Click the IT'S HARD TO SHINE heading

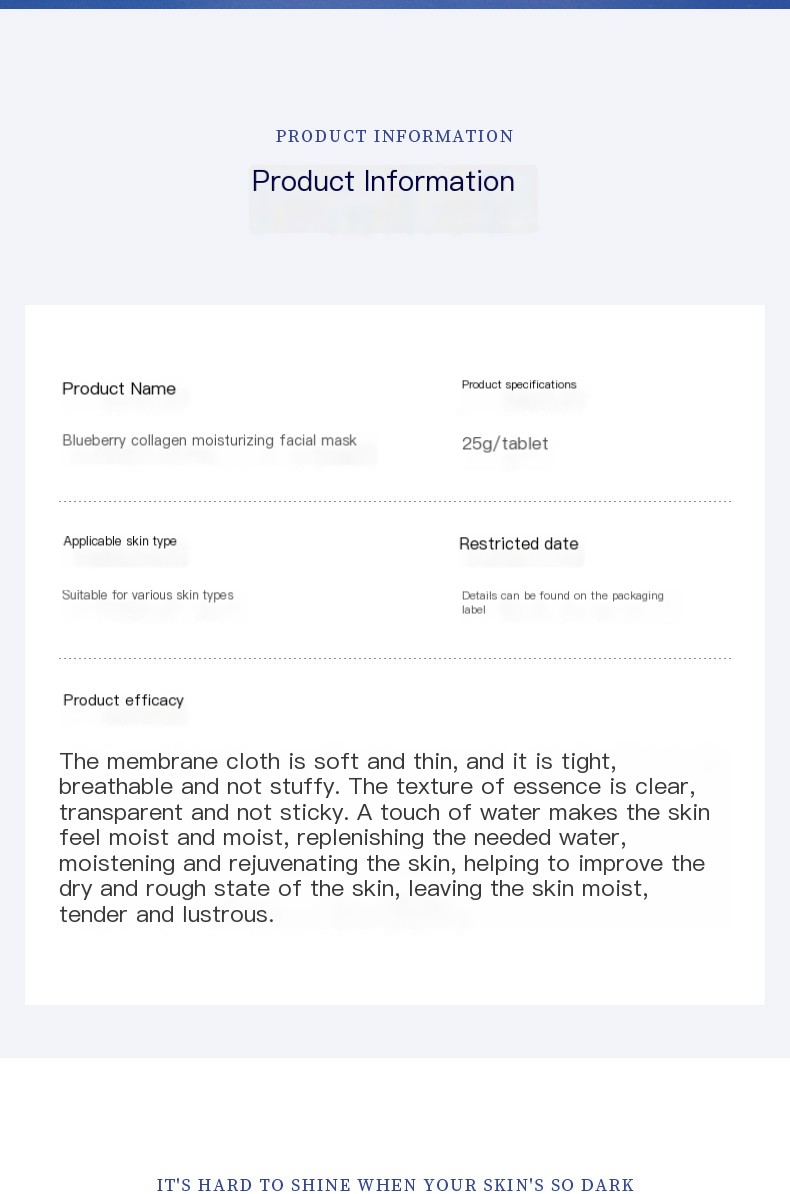pos(395,1185)
